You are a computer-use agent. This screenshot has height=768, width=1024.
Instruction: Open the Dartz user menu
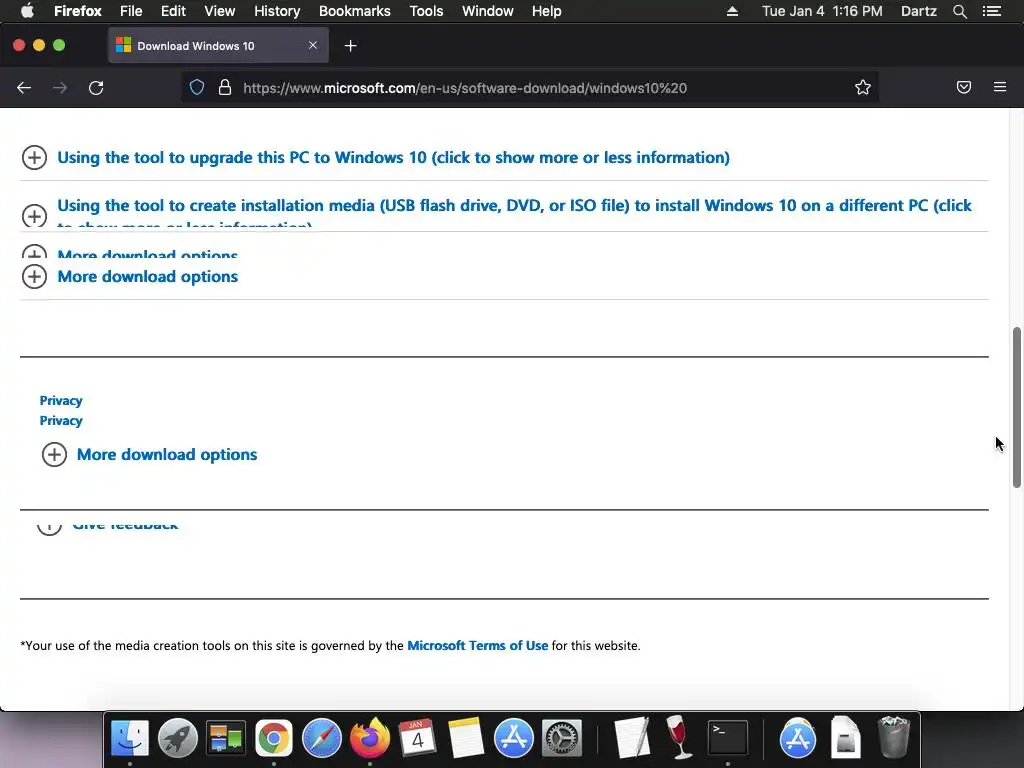[x=919, y=11]
